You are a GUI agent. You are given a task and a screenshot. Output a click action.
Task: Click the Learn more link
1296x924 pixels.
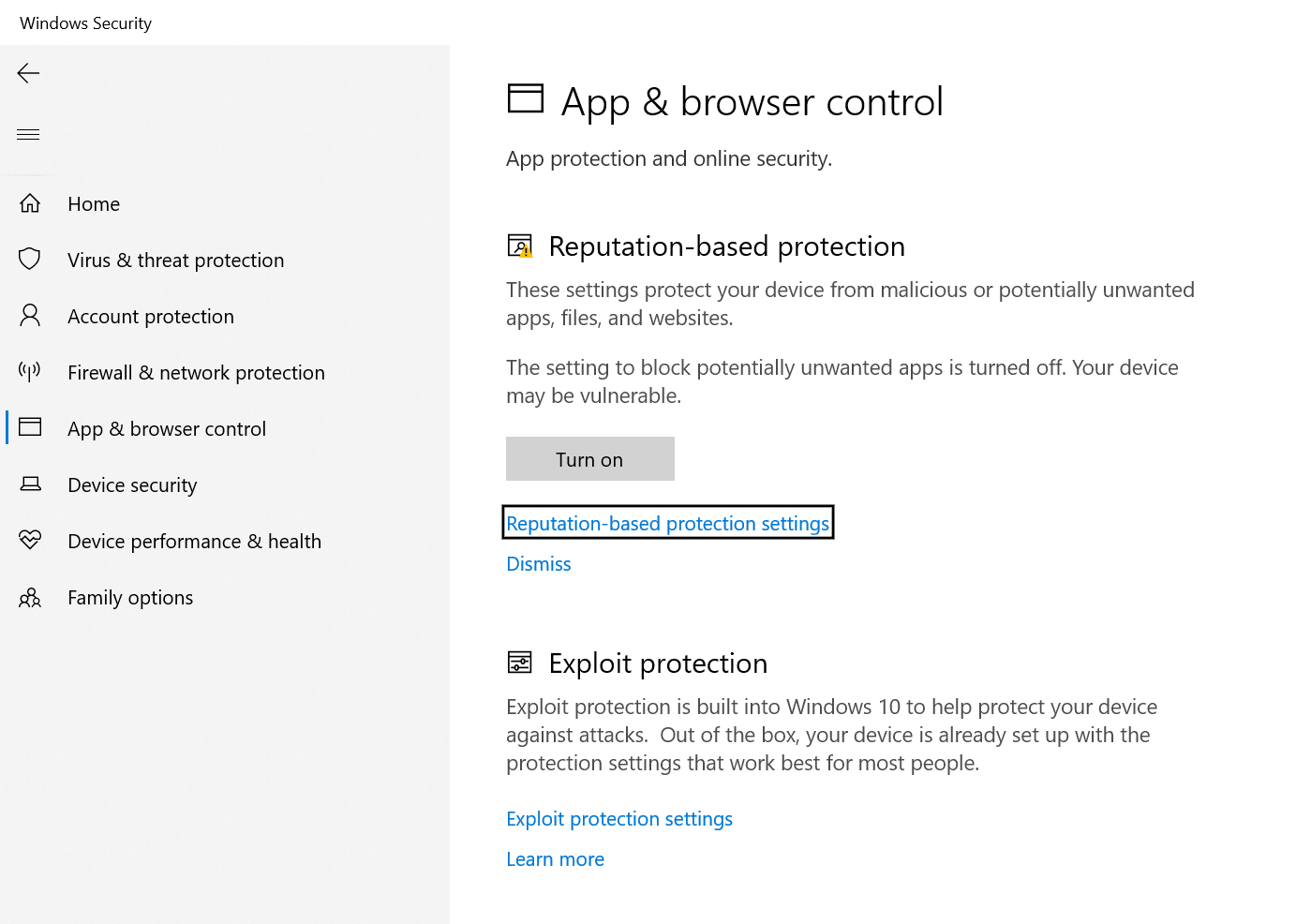coord(555,858)
